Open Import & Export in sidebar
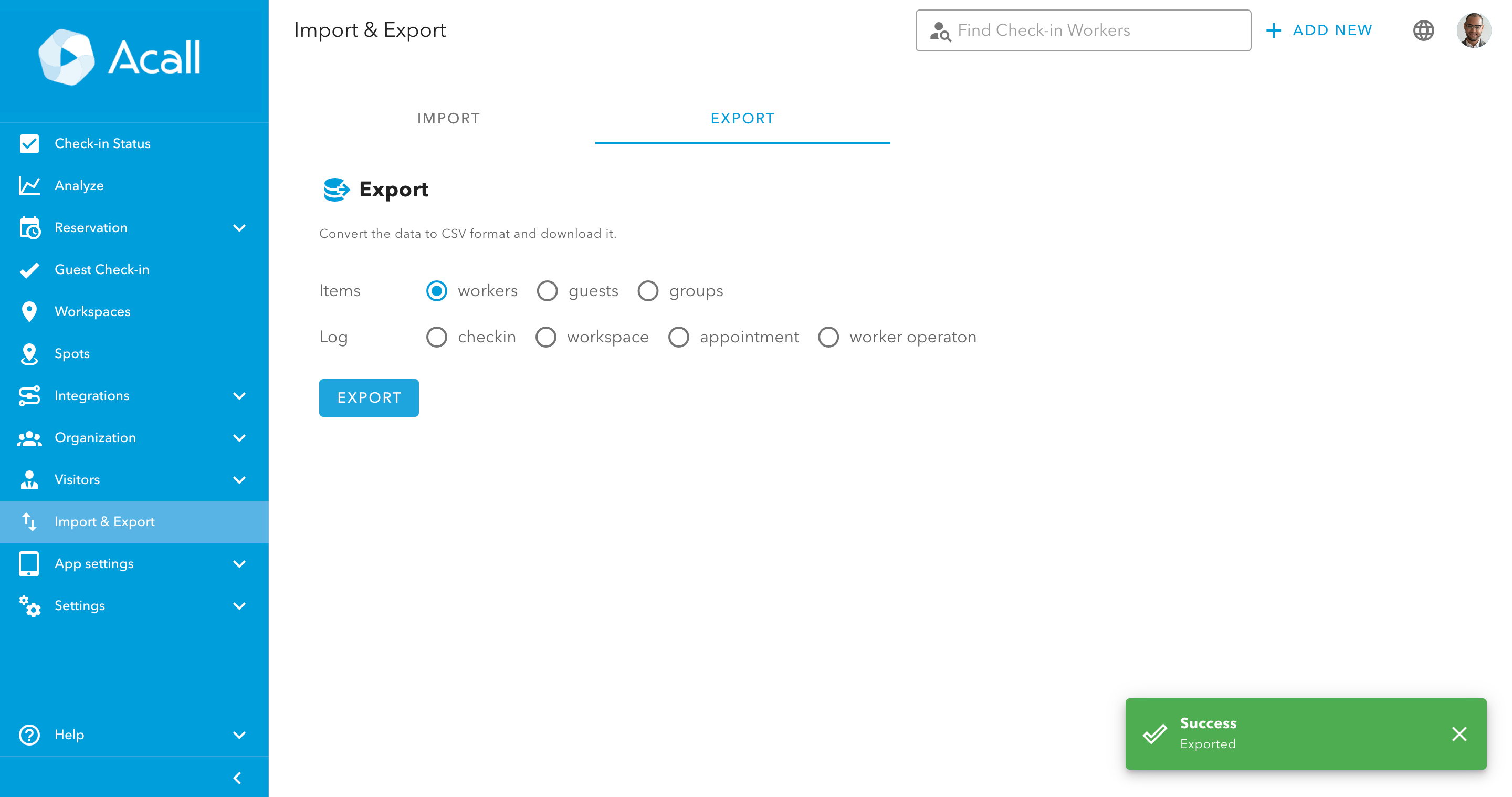The width and height of the screenshot is (1512, 797). tap(134, 522)
